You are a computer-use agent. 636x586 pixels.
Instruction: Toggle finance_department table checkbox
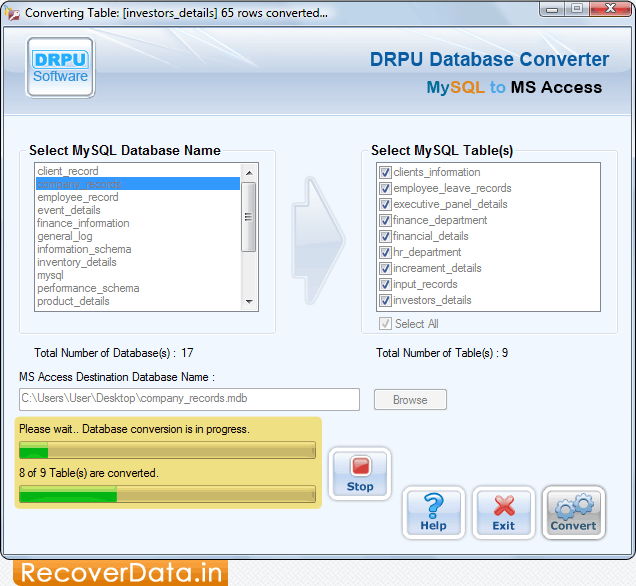(x=385, y=221)
